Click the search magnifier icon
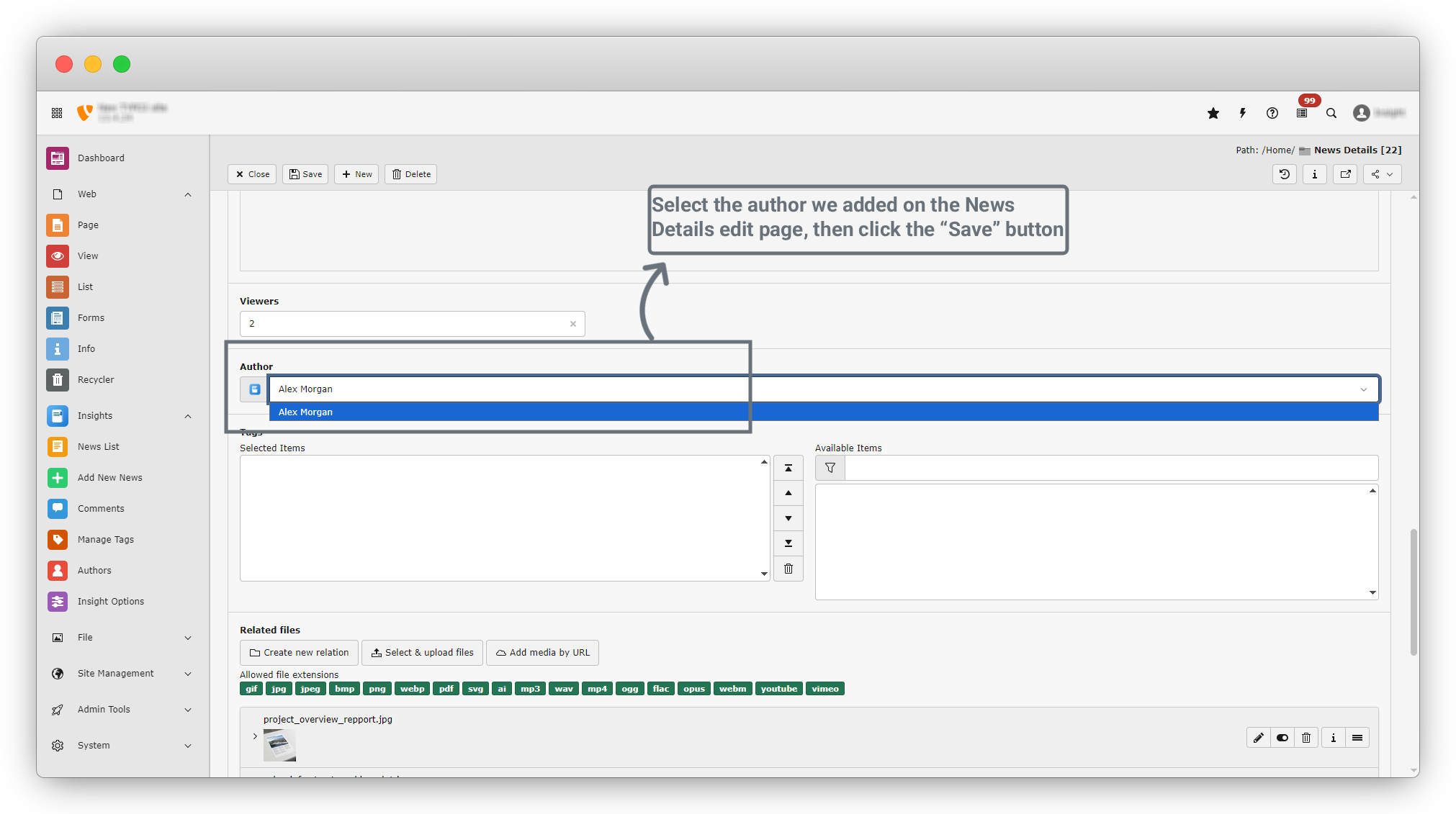 click(x=1331, y=113)
